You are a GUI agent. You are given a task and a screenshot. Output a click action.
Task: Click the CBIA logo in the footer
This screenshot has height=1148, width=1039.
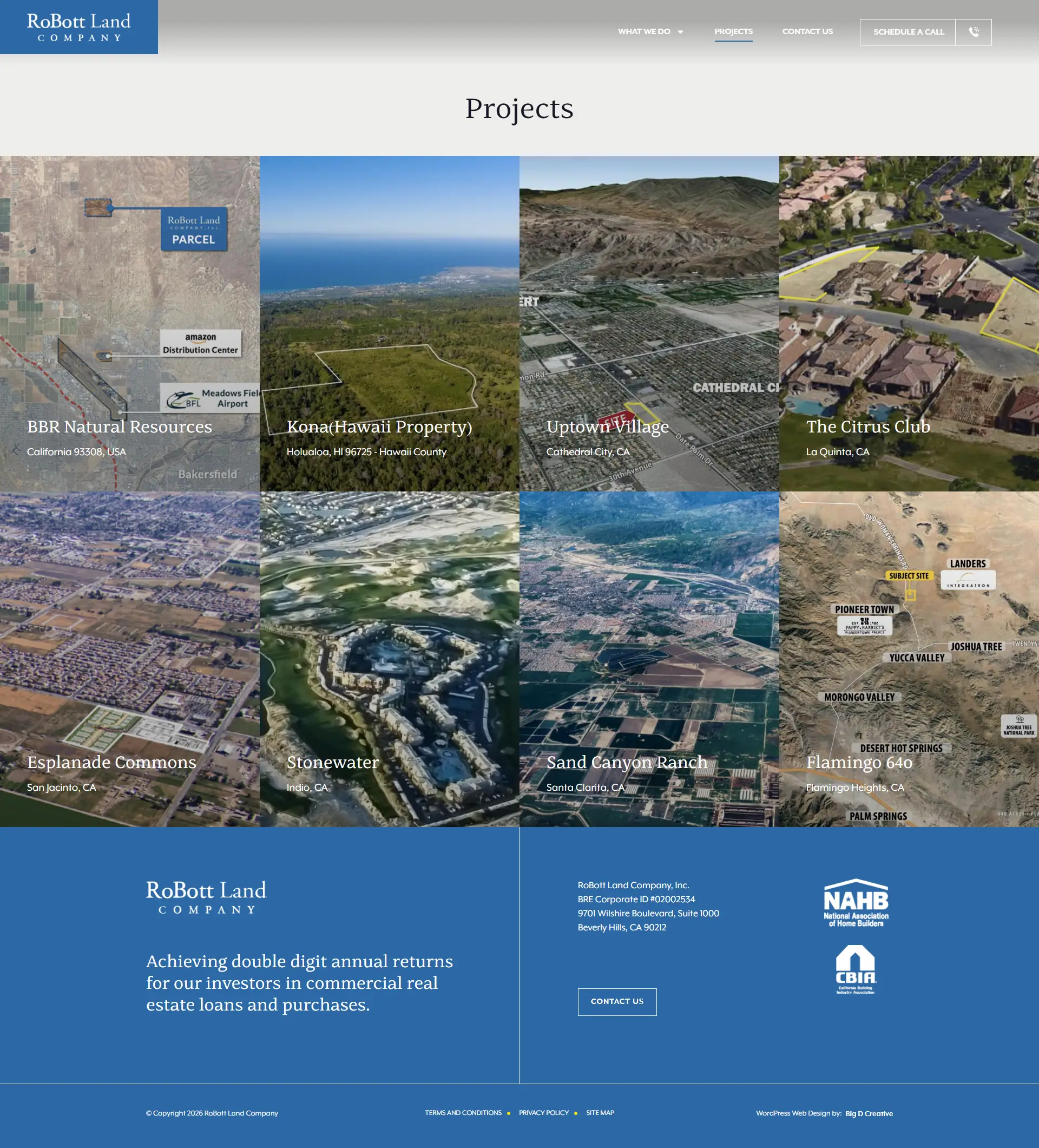point(856,970)
